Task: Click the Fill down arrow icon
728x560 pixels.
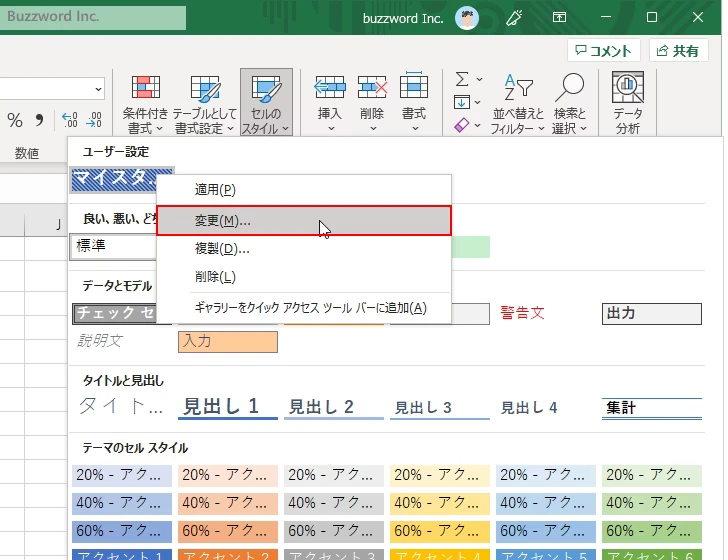Action: (462, 102)
